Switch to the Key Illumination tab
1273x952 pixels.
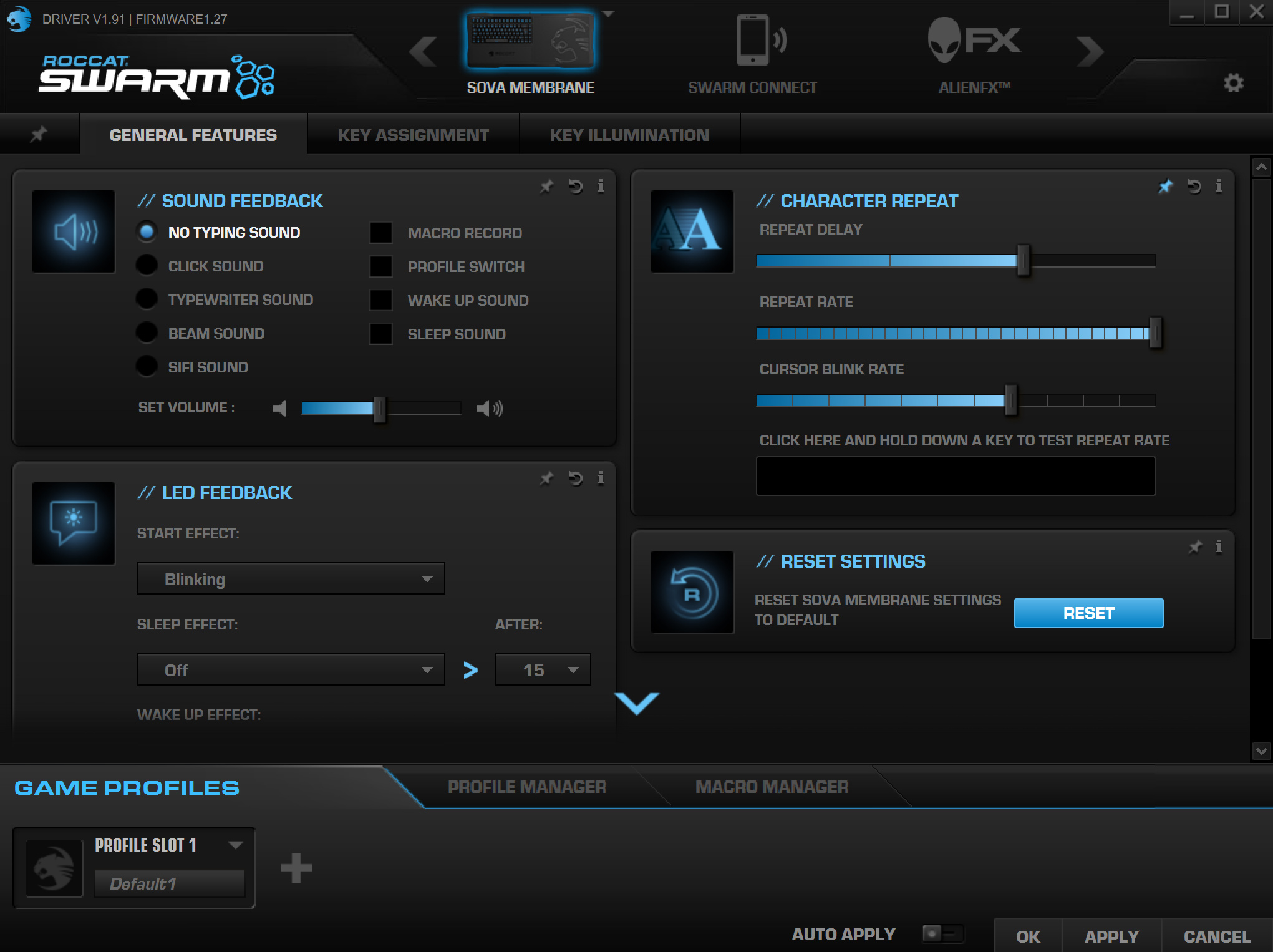click(x=629, y=135)
